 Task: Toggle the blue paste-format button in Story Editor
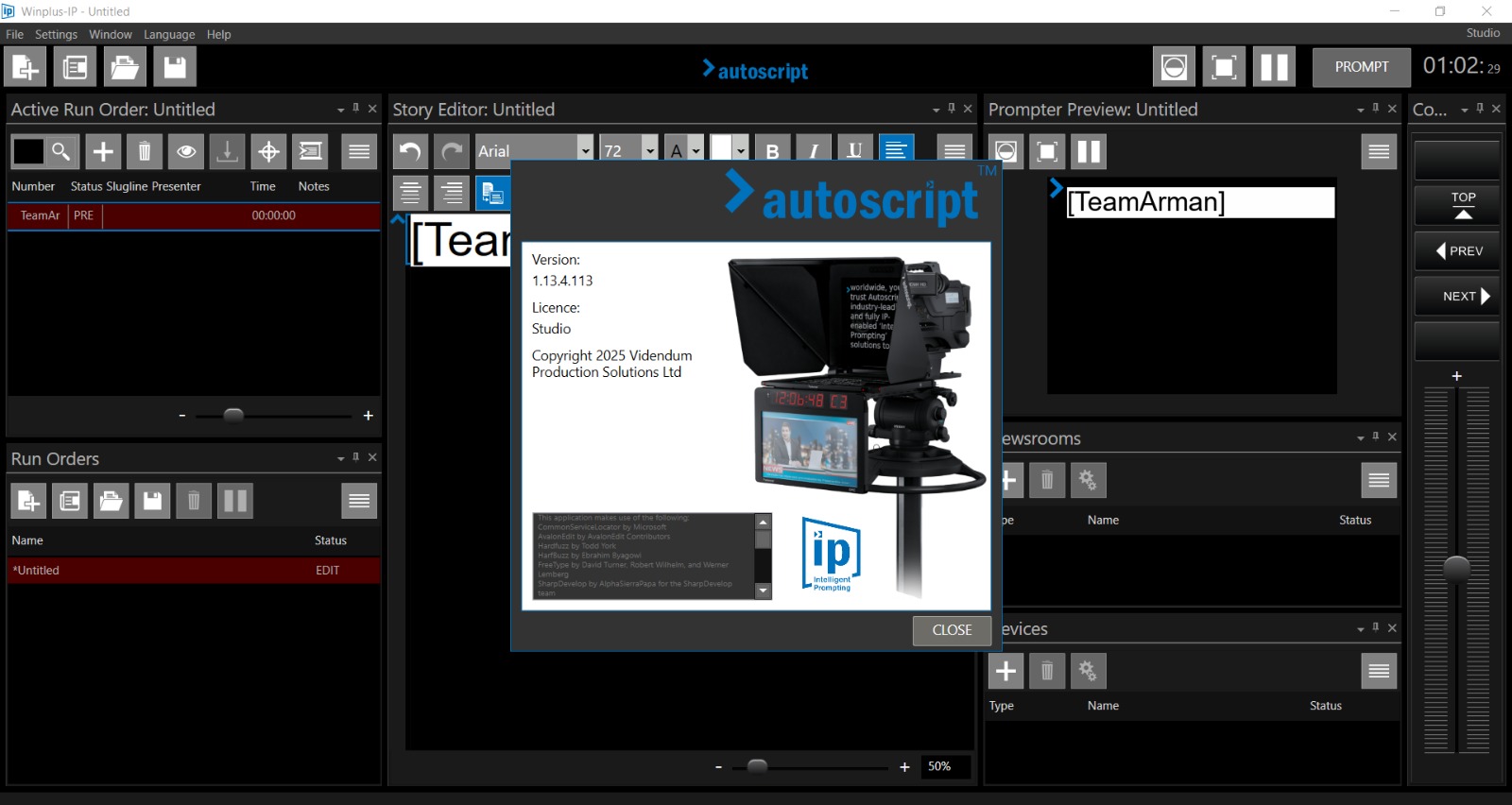coord(492,193)
